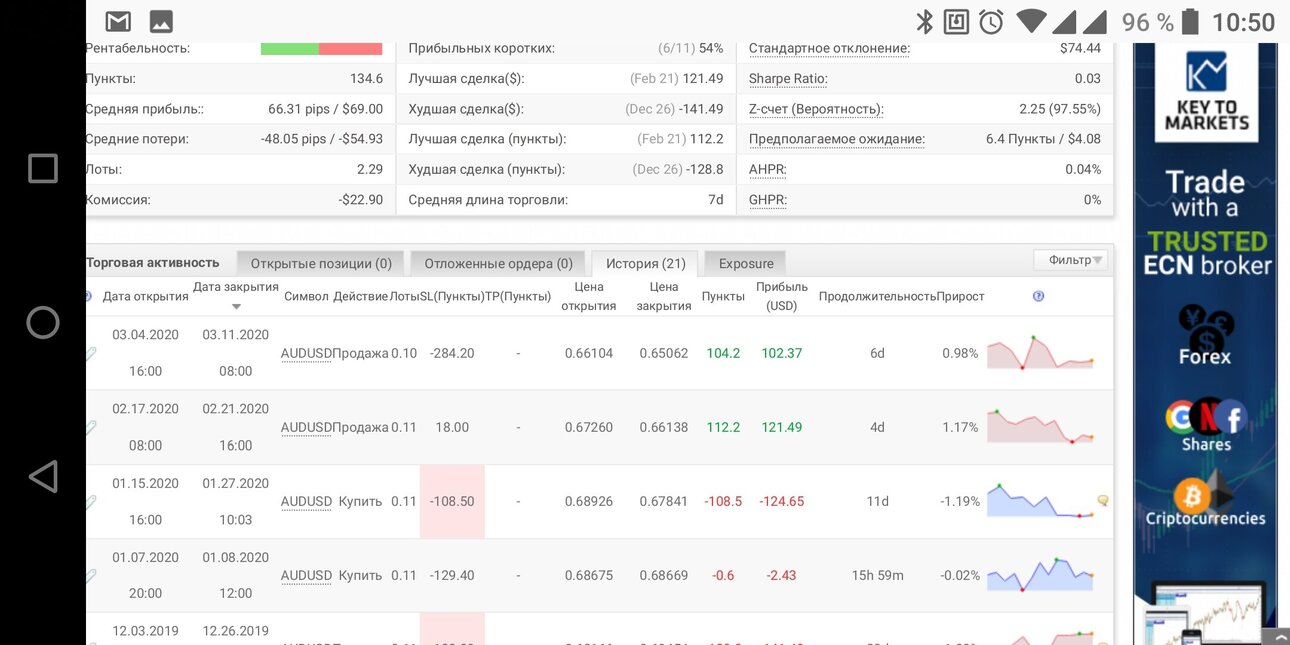
Task: Sort table by Лоты column header
Action: [x=404, y=296]
